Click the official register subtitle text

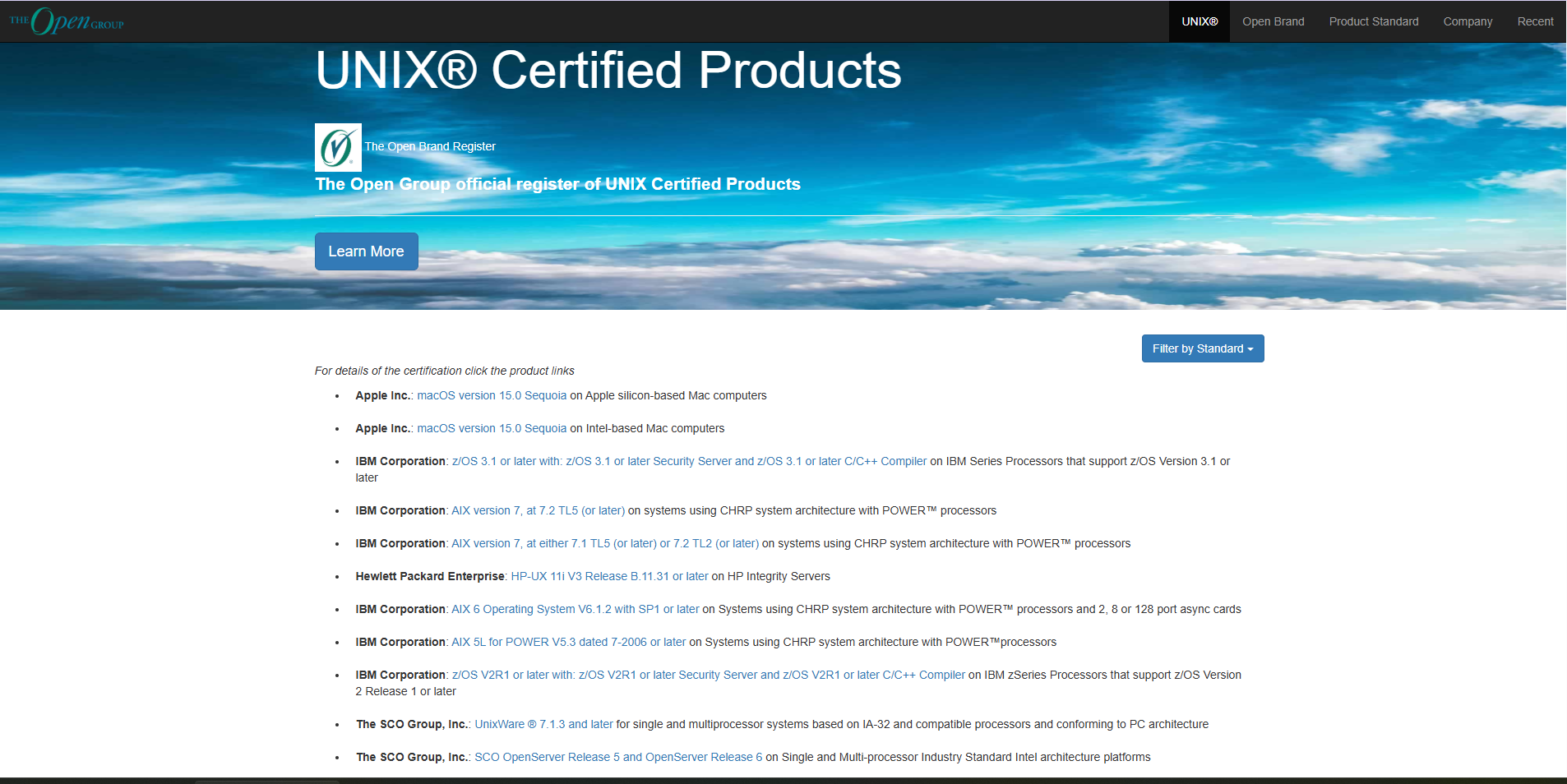(558, 184)
